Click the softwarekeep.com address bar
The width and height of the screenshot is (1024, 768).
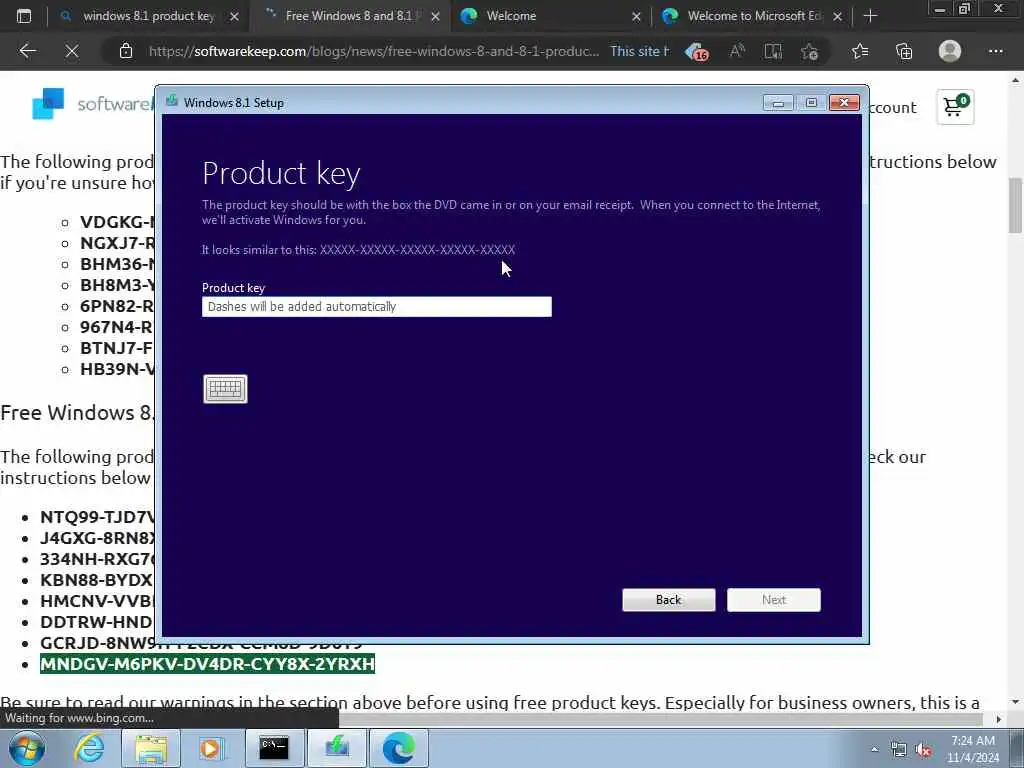pos(374,51)
